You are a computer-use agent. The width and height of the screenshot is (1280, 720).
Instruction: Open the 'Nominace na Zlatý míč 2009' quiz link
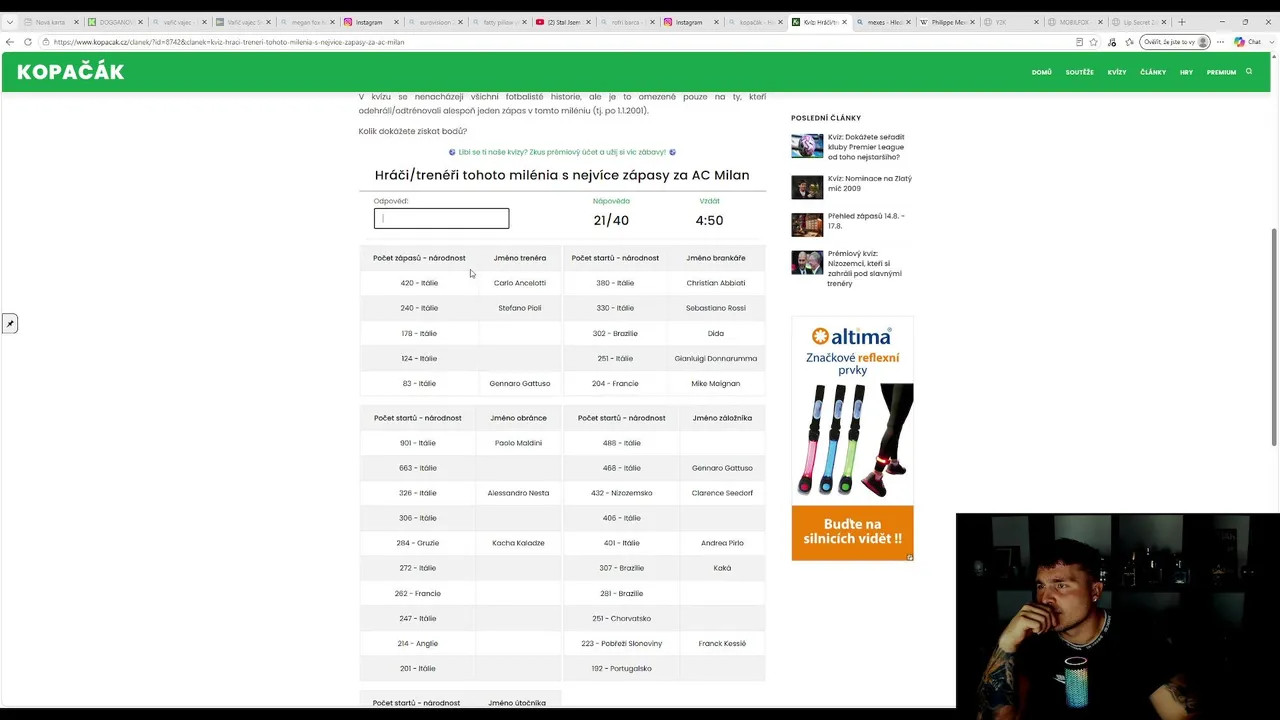click(869, 183)
